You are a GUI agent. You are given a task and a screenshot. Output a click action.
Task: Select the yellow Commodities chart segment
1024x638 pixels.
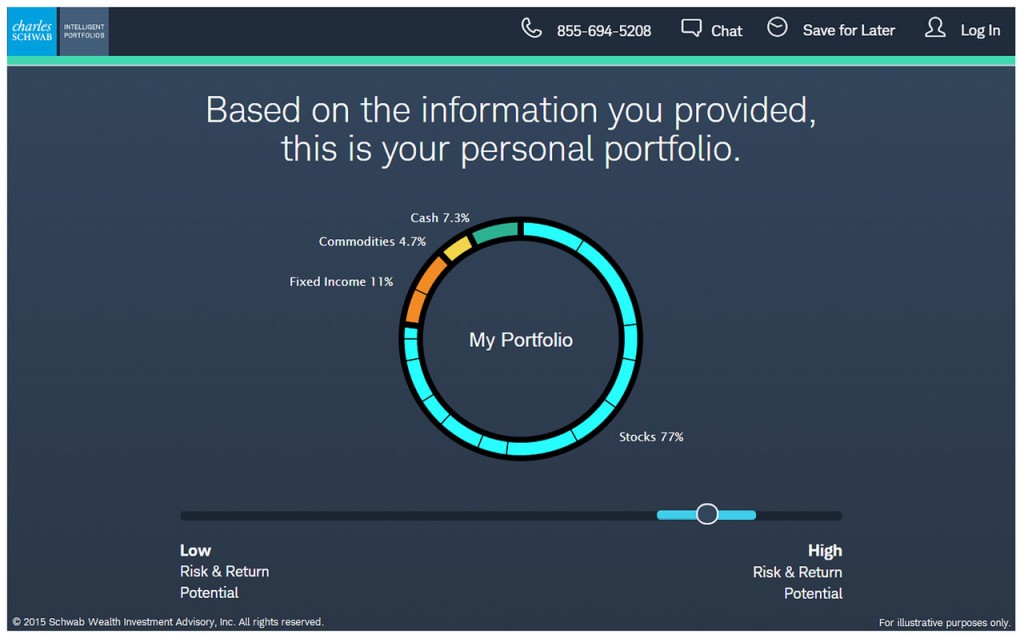pyautogui.click(x=456, y=249)
